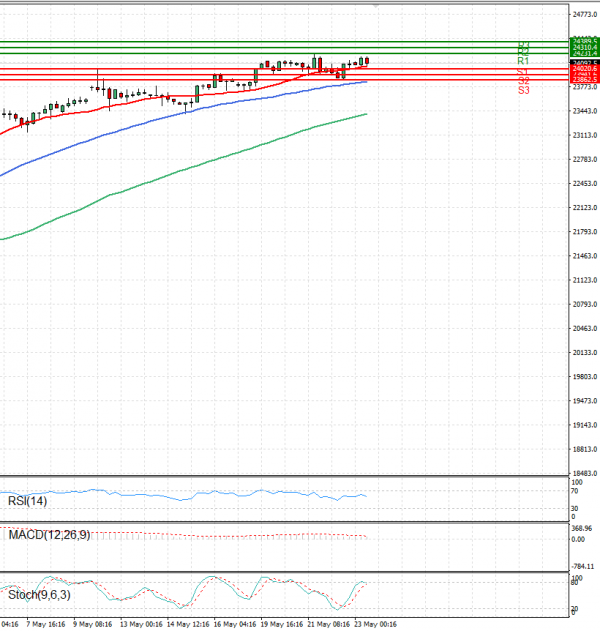Click the 19473.0 price scale value
Image resolution: width=600 pixels, height=631 pixels.
[x=585, y=401]
